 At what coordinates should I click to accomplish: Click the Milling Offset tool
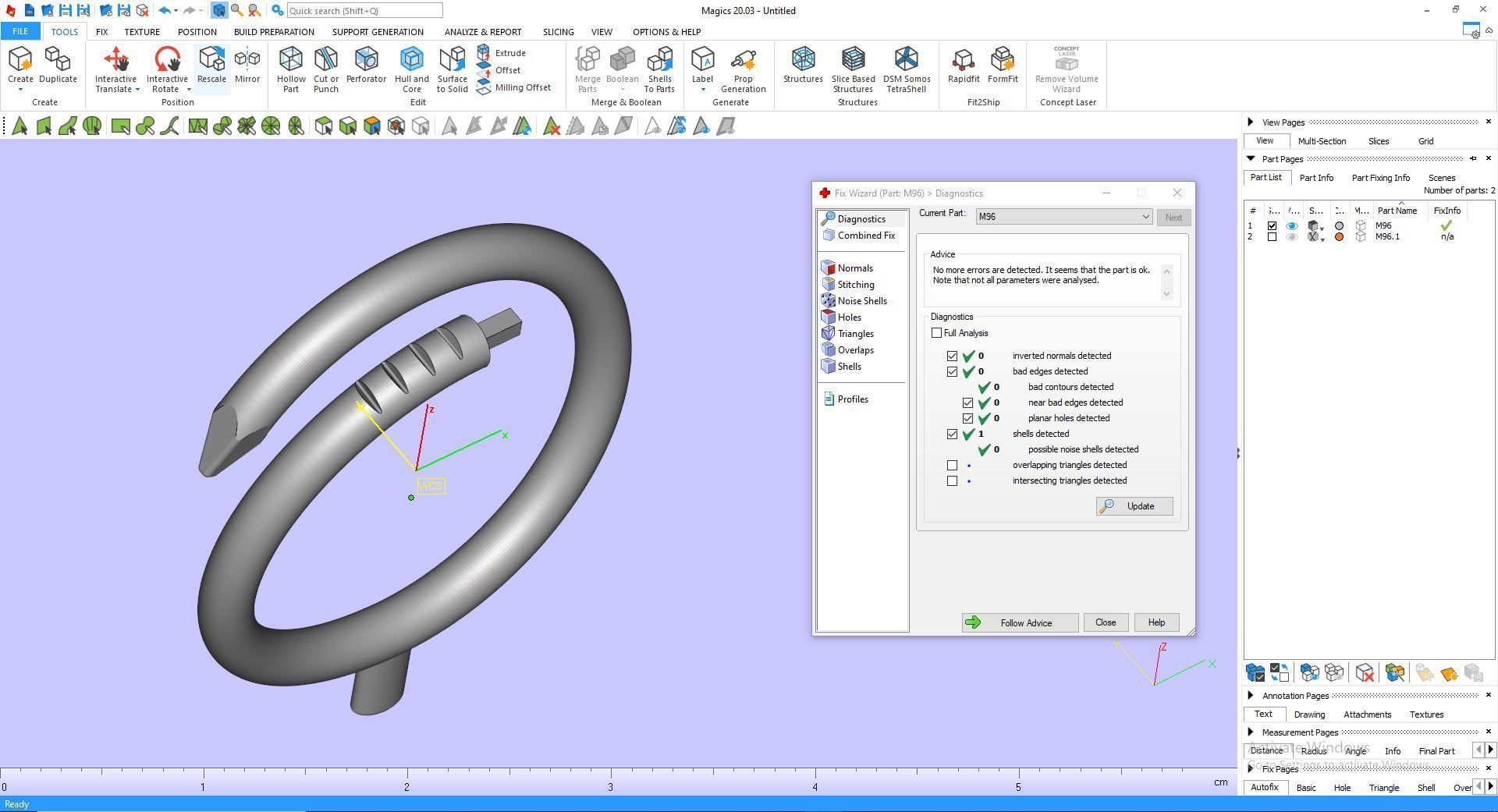514,87
